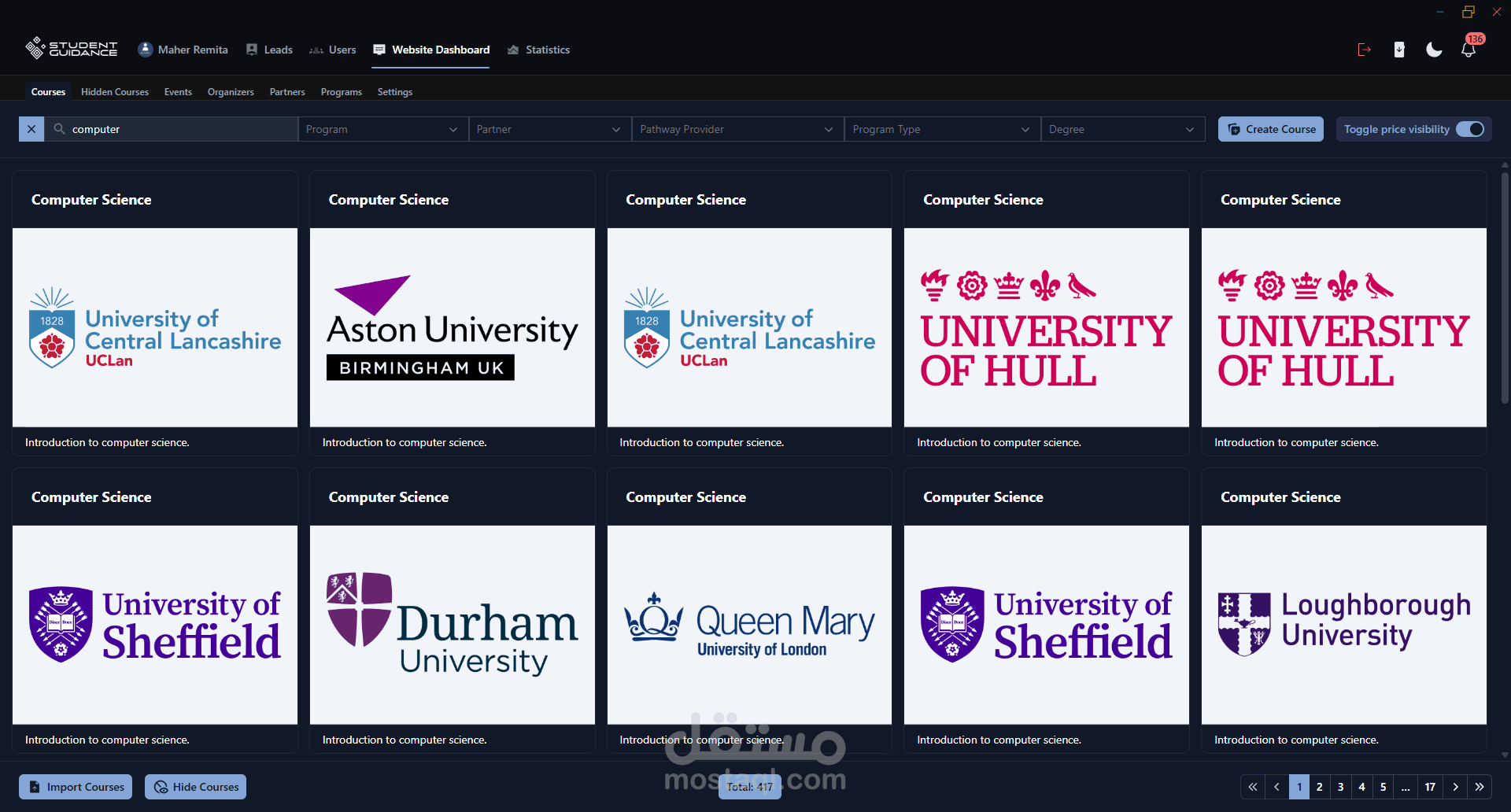
Task: Switch to the Partners tab
Action: click(x=287, y=92)
